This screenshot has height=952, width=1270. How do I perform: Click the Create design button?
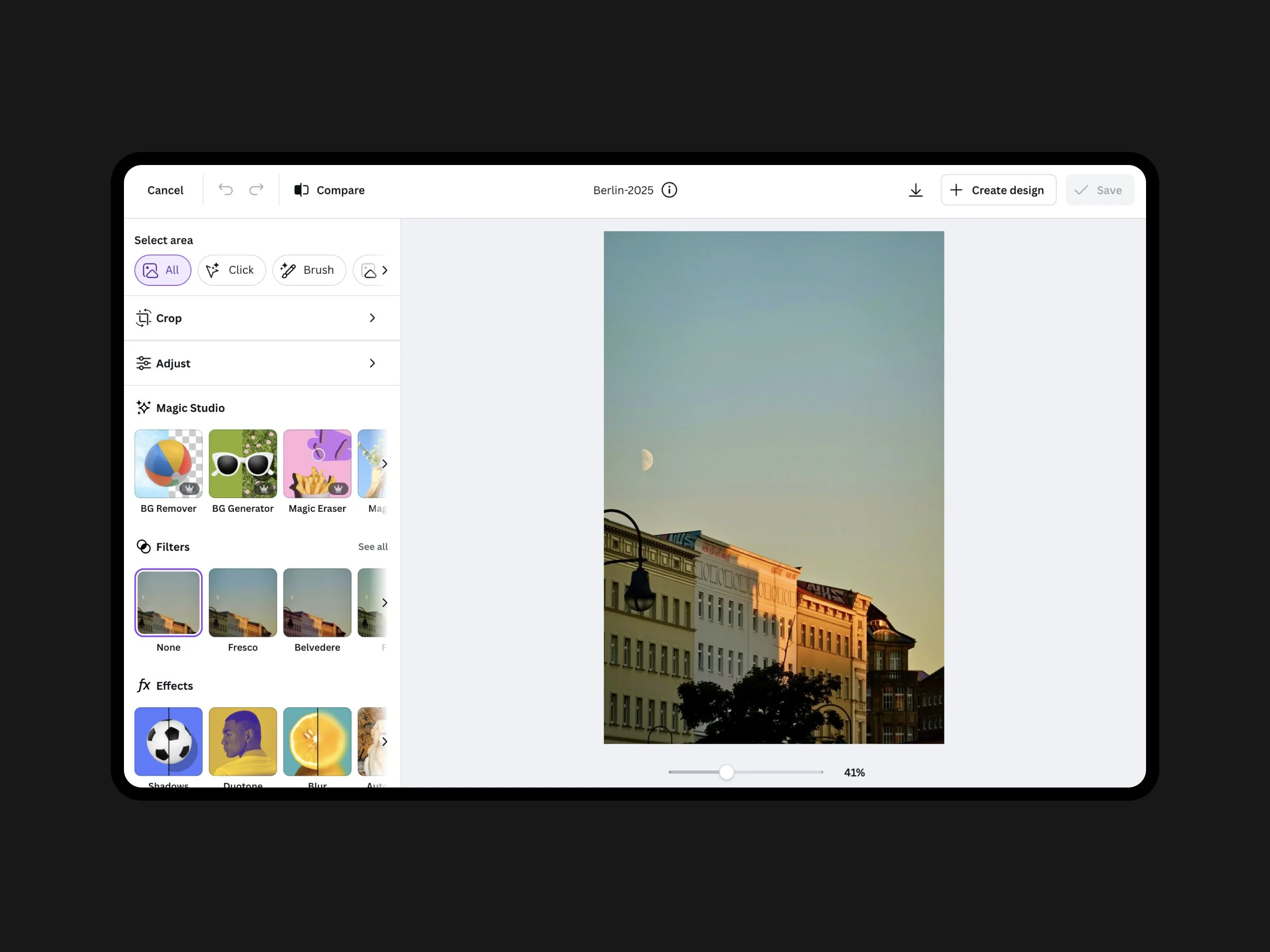[998, 190]
